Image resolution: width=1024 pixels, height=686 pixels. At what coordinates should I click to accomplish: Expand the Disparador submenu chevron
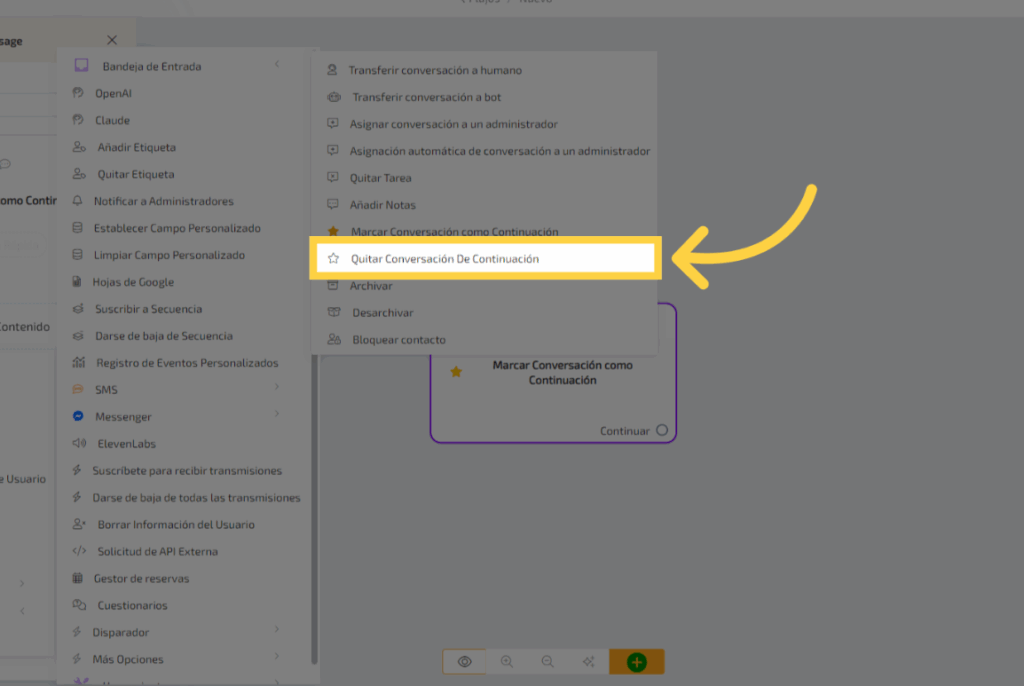click(x=276, y=631)
